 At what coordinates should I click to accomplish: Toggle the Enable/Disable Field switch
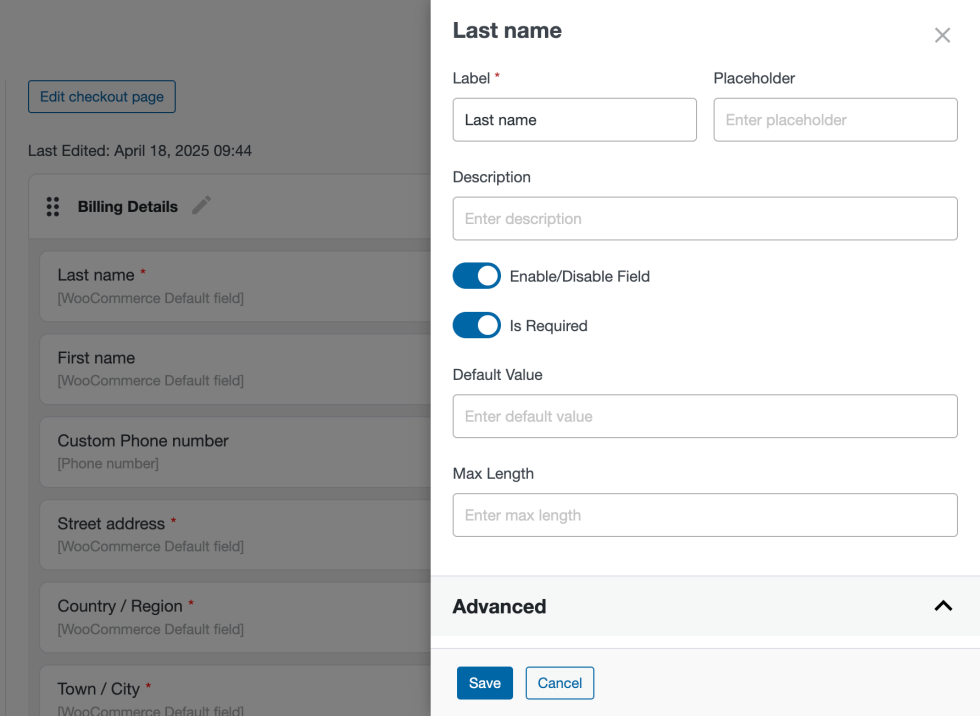tap(476, 276)
